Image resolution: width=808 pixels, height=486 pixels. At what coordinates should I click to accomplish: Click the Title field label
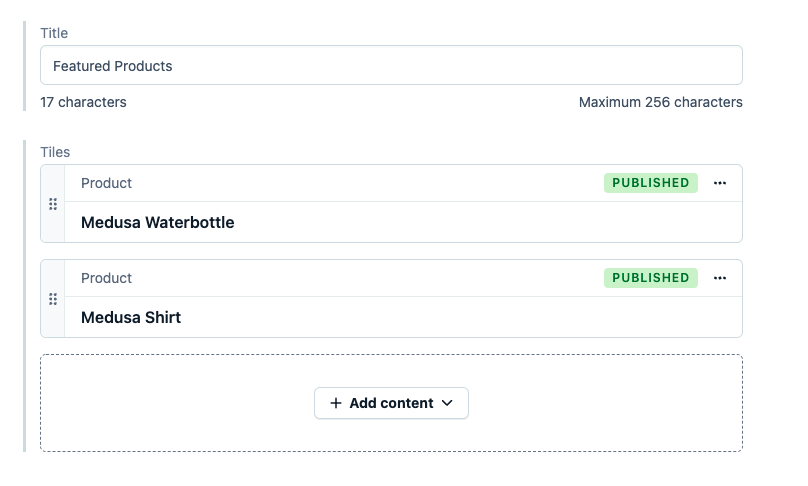tap(54, 33)
